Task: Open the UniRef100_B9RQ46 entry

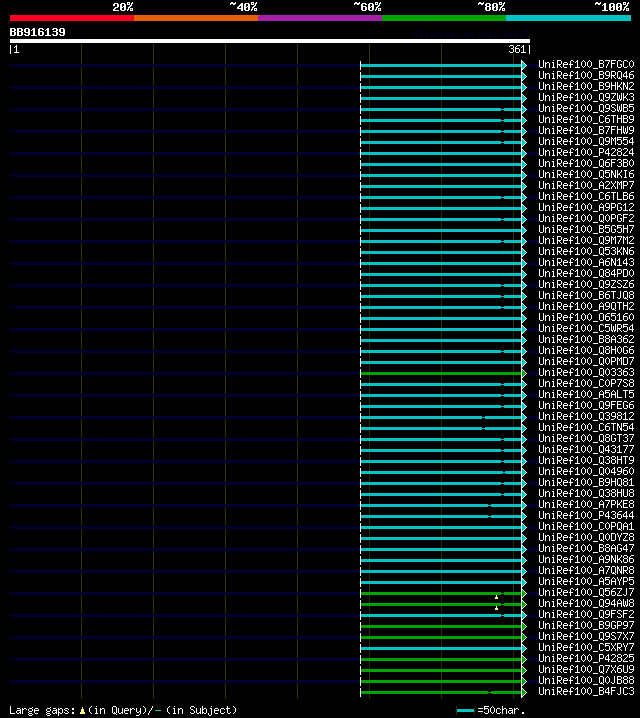Action: (586, 76)
